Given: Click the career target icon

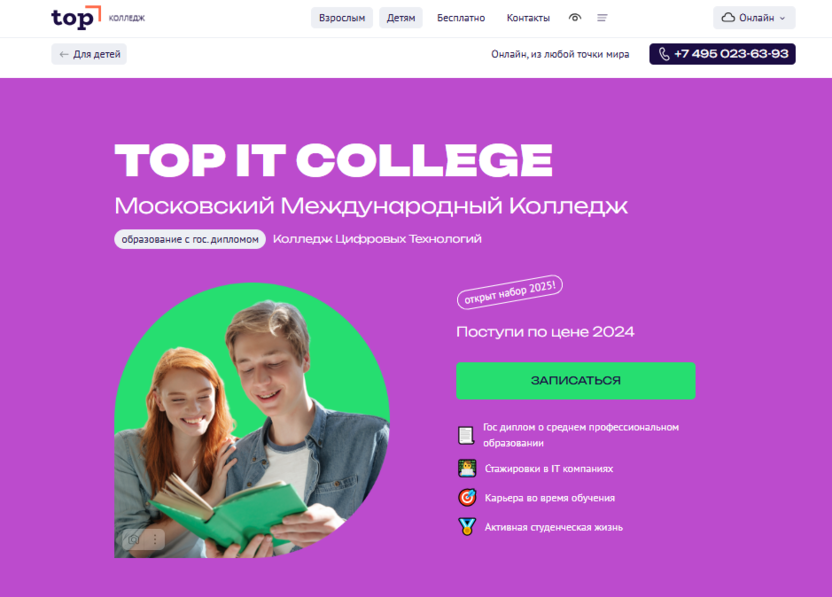Looking at the screenshot, I should (467, 498).
